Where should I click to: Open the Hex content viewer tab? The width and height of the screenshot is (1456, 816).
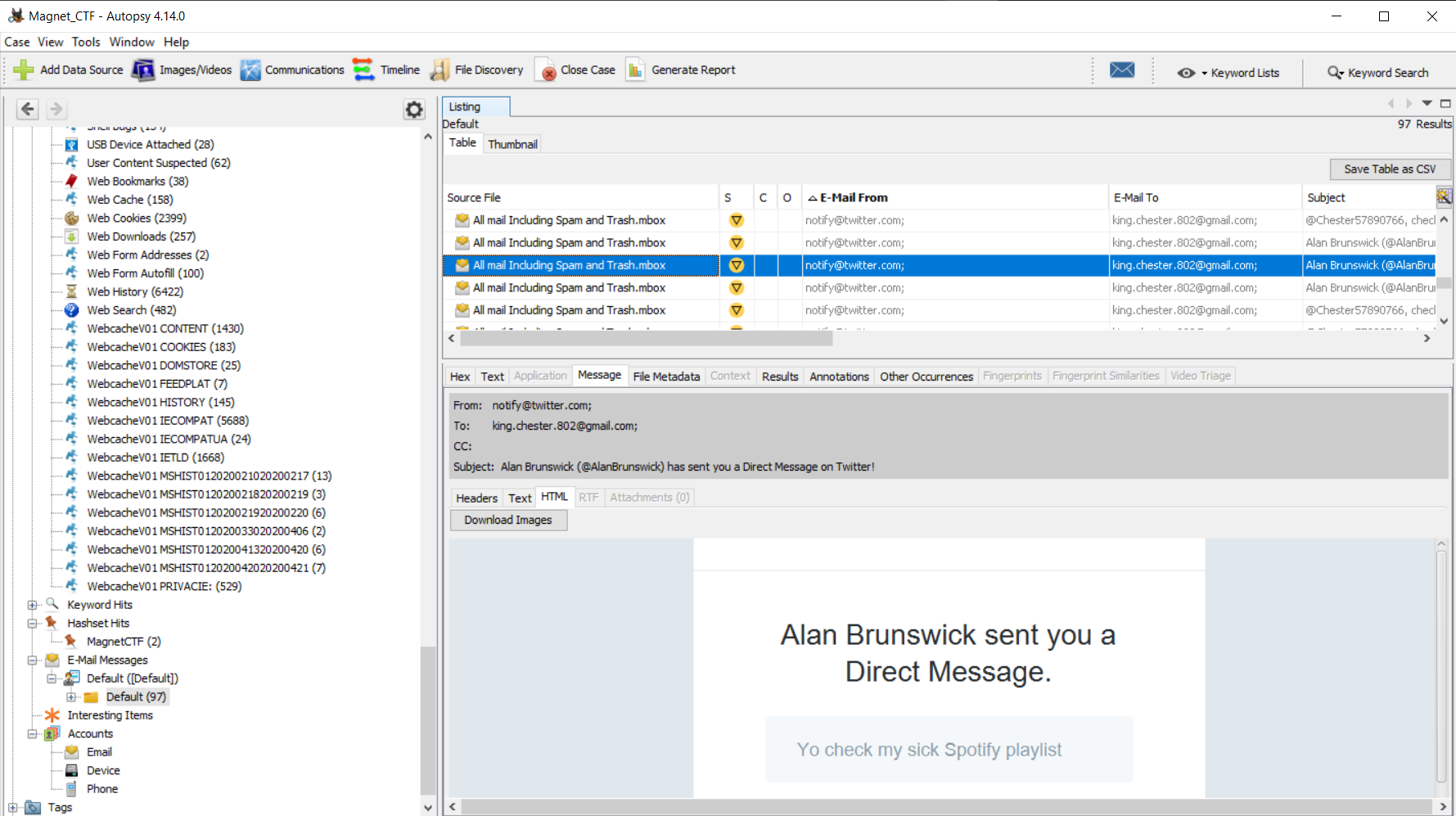(x=460, y=376)
